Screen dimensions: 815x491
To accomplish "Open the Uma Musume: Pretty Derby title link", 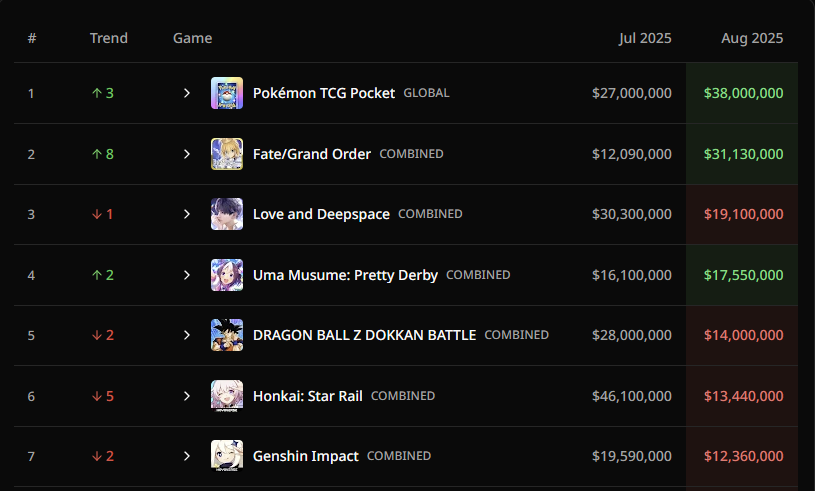I will point(345,275).
